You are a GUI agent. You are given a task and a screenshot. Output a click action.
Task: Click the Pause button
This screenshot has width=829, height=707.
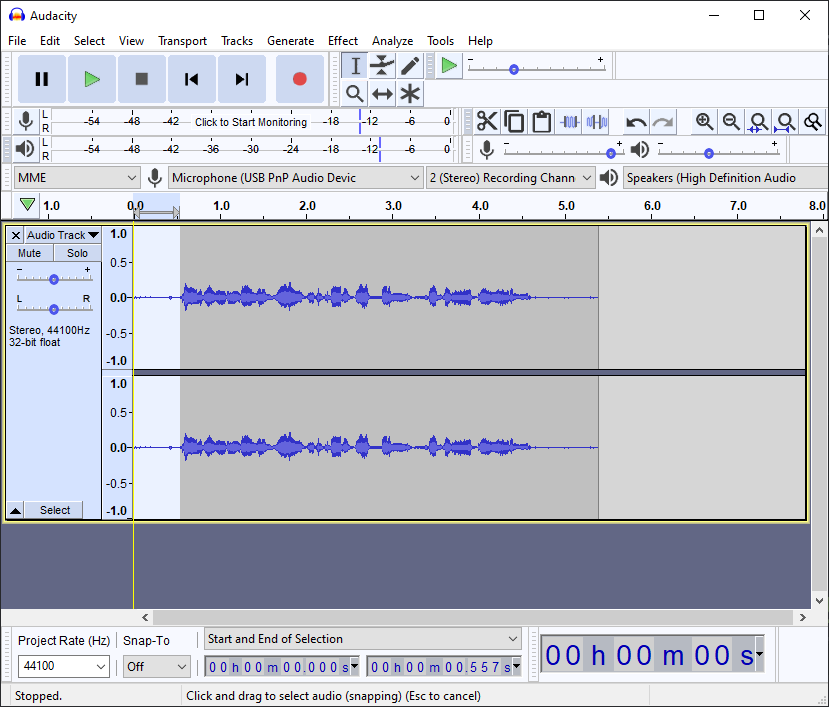[42, 79]
